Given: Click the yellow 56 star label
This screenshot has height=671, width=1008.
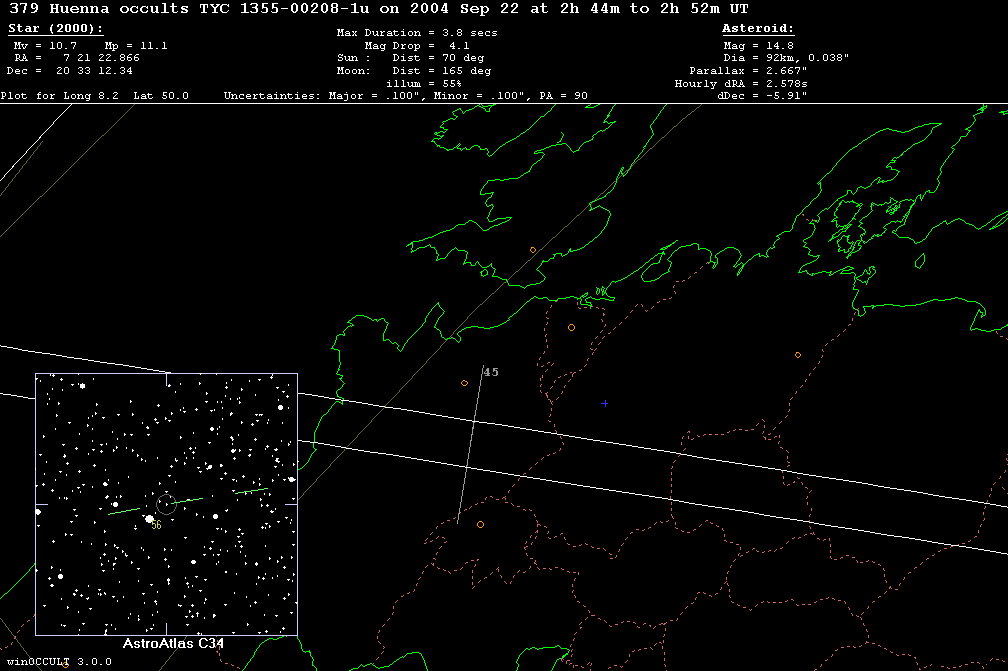Looking at the screenshot, I should click(x=157, y=526).
